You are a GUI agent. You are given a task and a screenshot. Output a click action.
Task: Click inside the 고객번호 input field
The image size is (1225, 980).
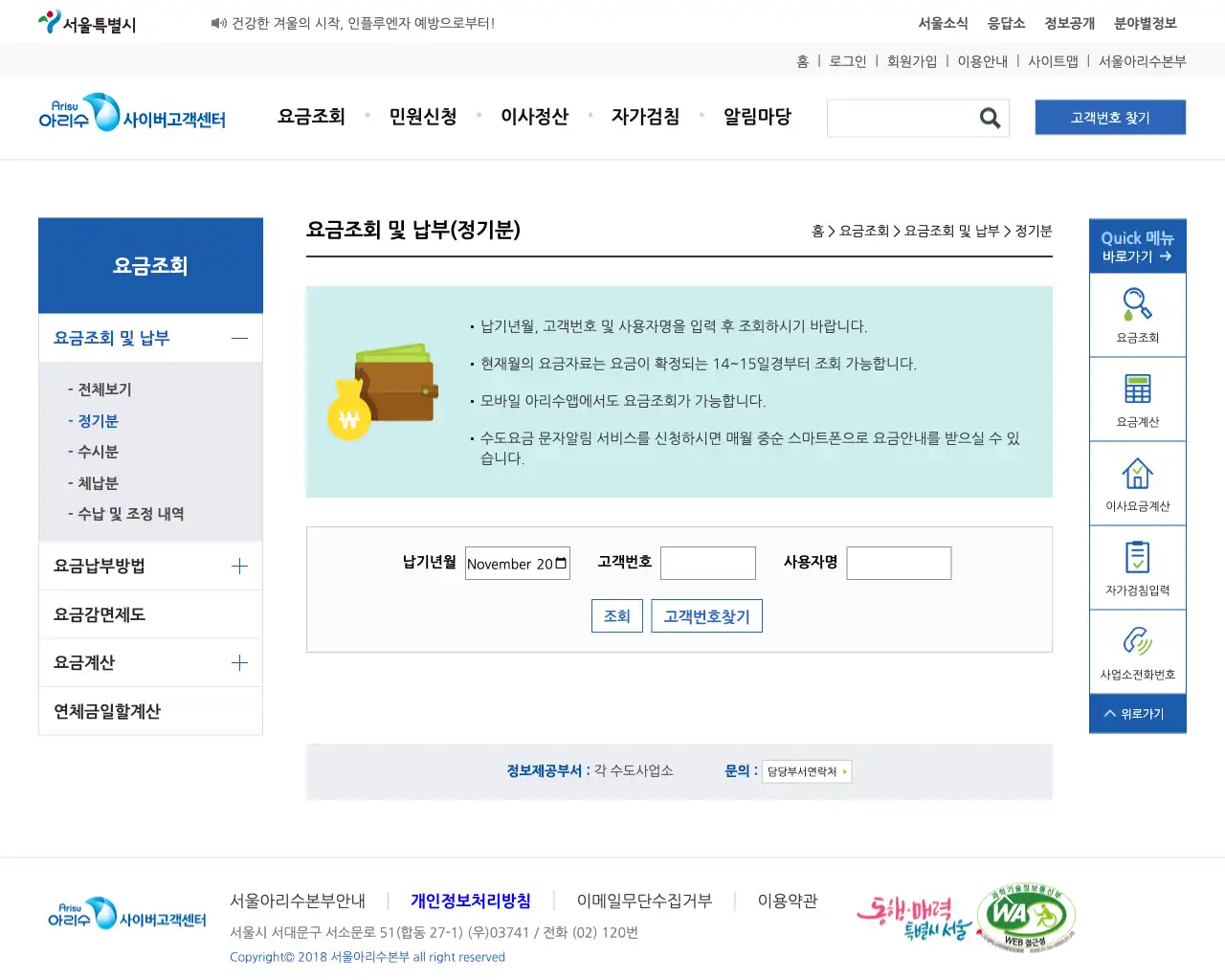pyautogui.click(x=708, y=563)
